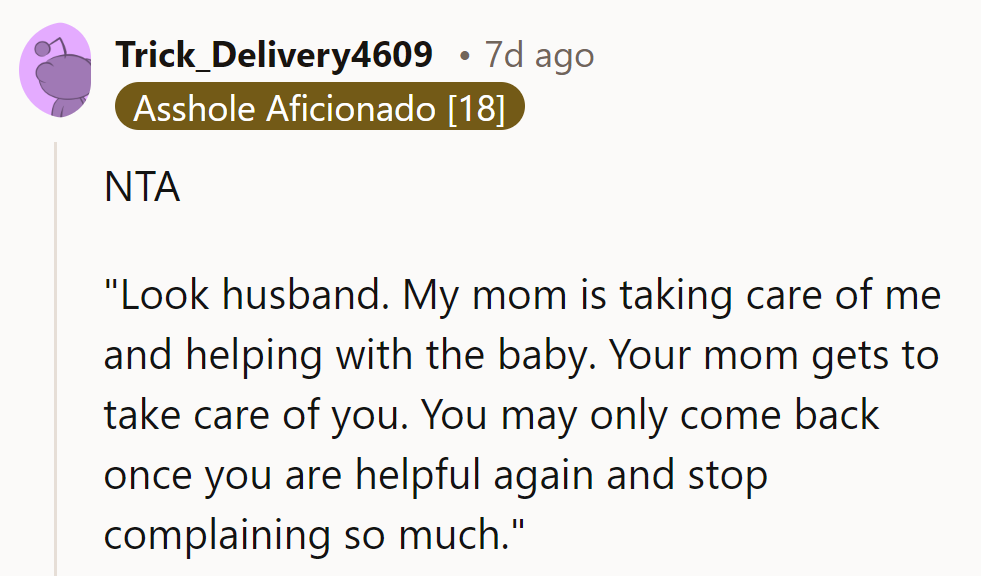Toggle thread collapse via indent line
The width and height of the screenshot is (981, 576).
pos(57,350)
